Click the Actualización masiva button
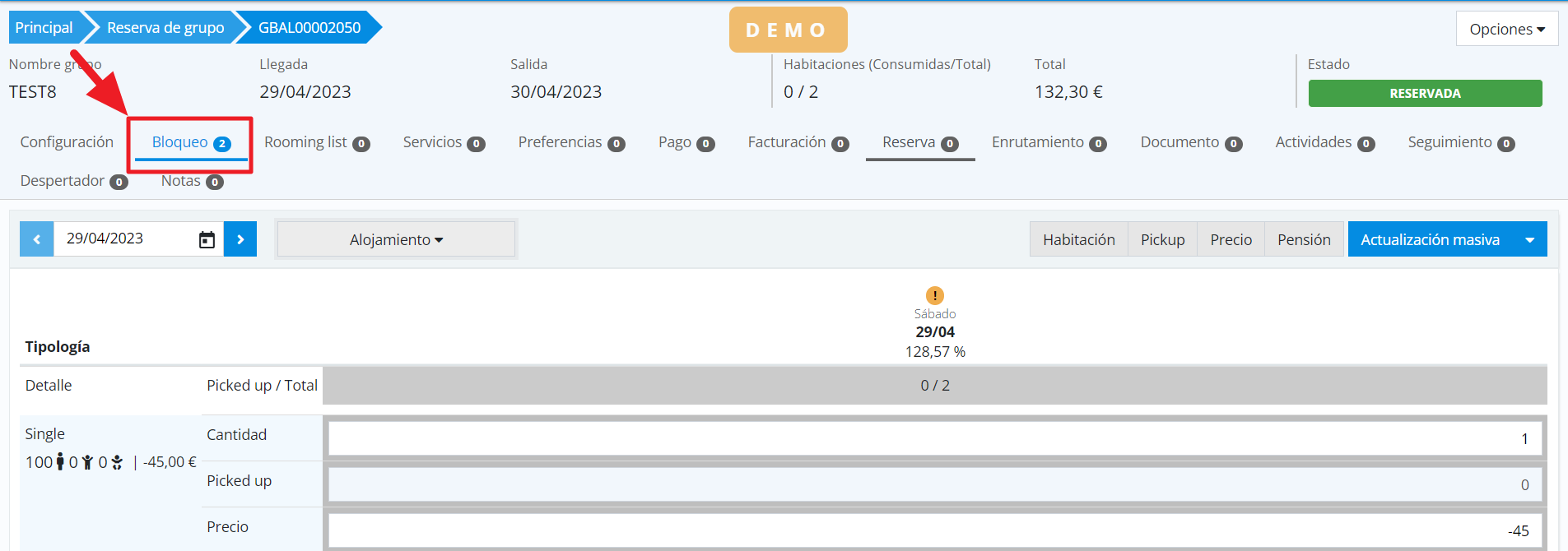The width and height of the screenshot is (1568, 551). [x=1430, y=239]
